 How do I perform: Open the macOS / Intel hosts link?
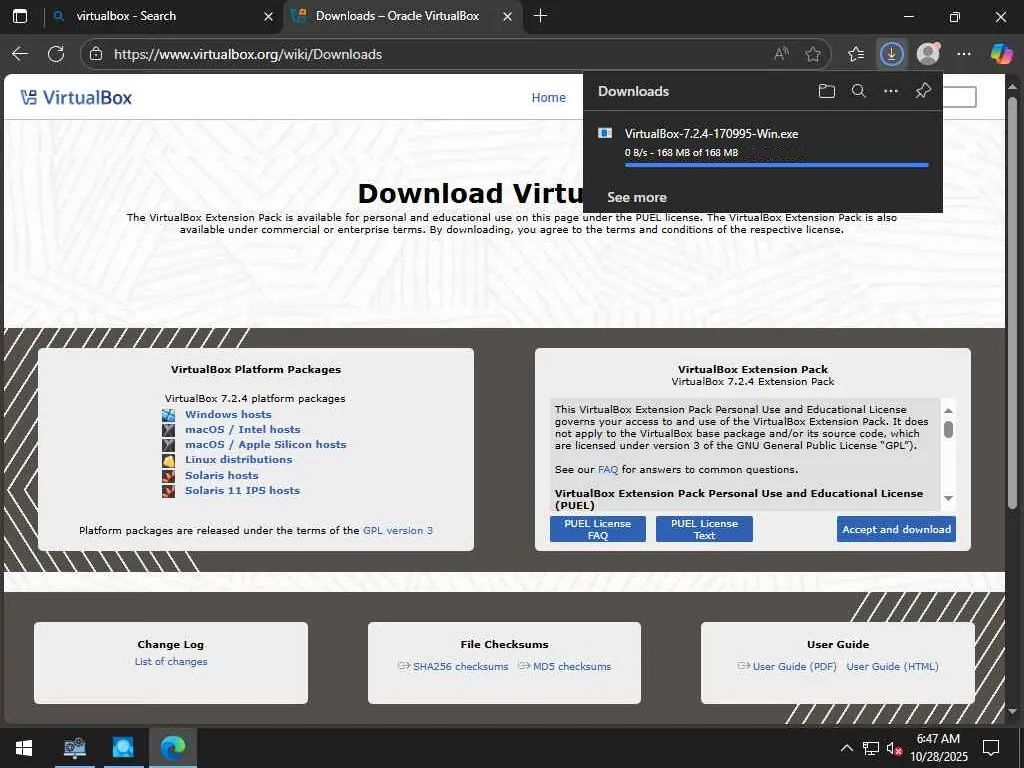click(x=242, y=429)
